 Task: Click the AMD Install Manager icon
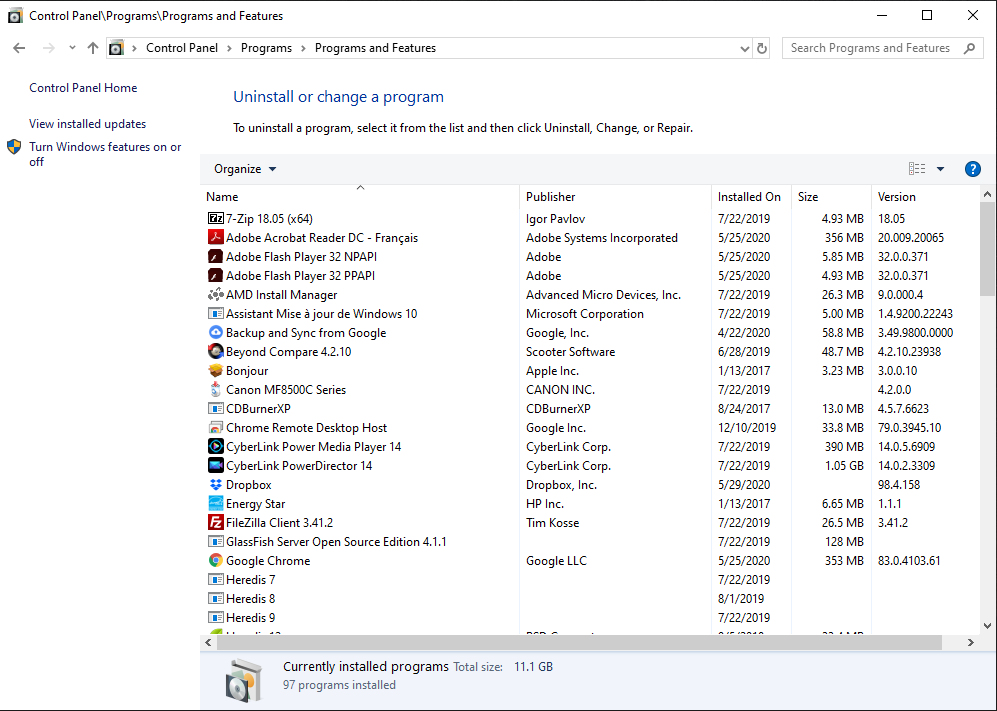tap(216, 295)
